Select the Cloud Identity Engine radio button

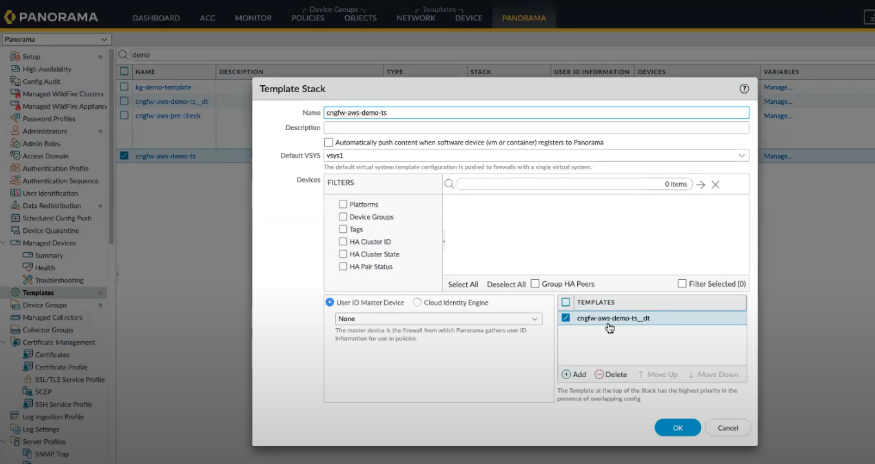[x=417, y=302]
